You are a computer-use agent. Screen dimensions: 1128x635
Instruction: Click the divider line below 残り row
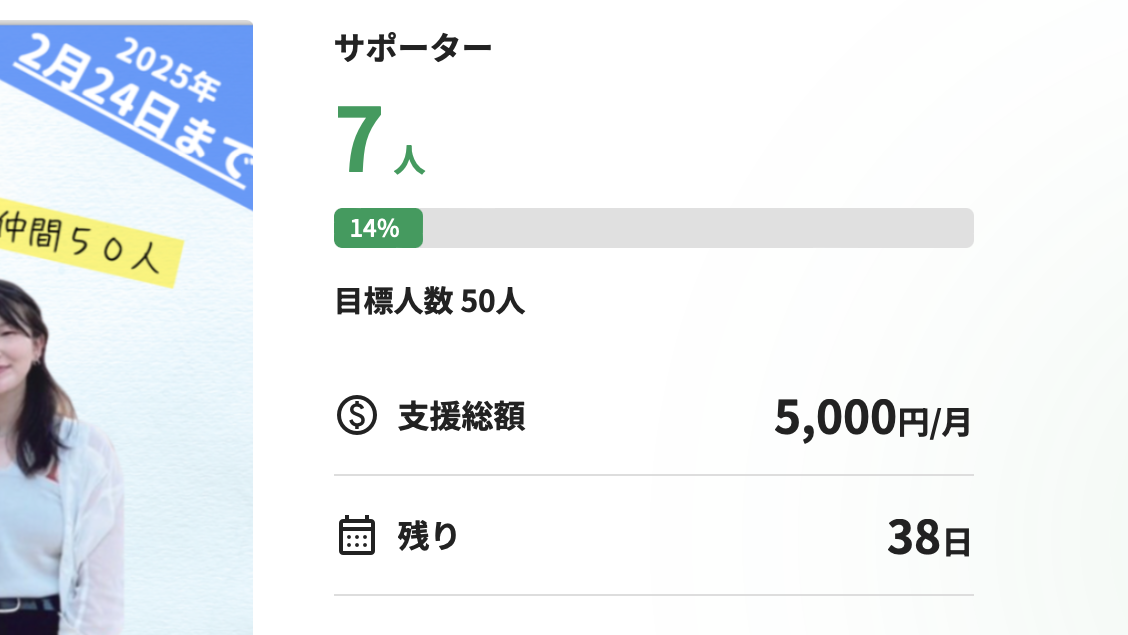[653, 595]
